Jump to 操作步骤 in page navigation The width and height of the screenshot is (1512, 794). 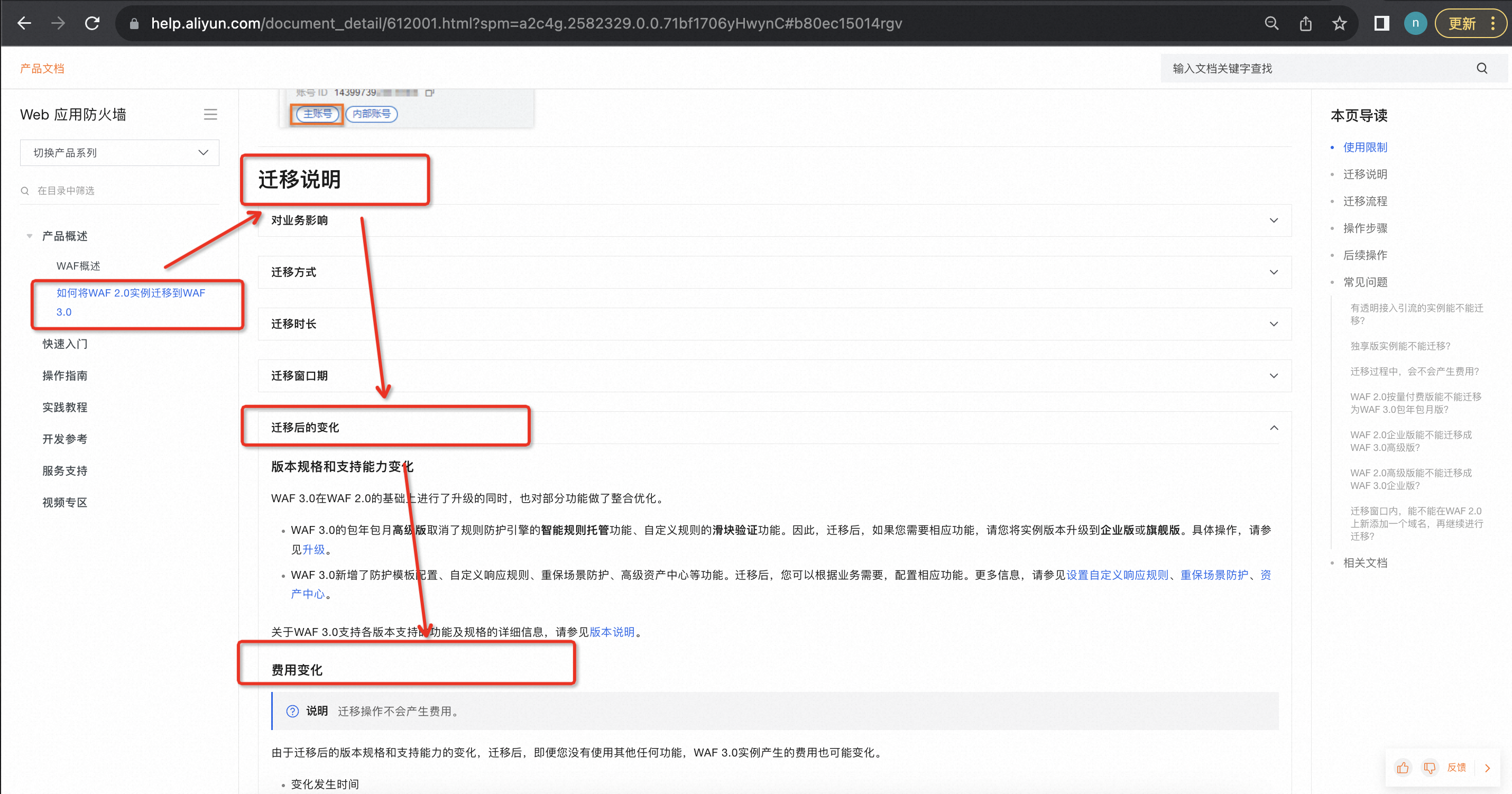[1365, 228]
